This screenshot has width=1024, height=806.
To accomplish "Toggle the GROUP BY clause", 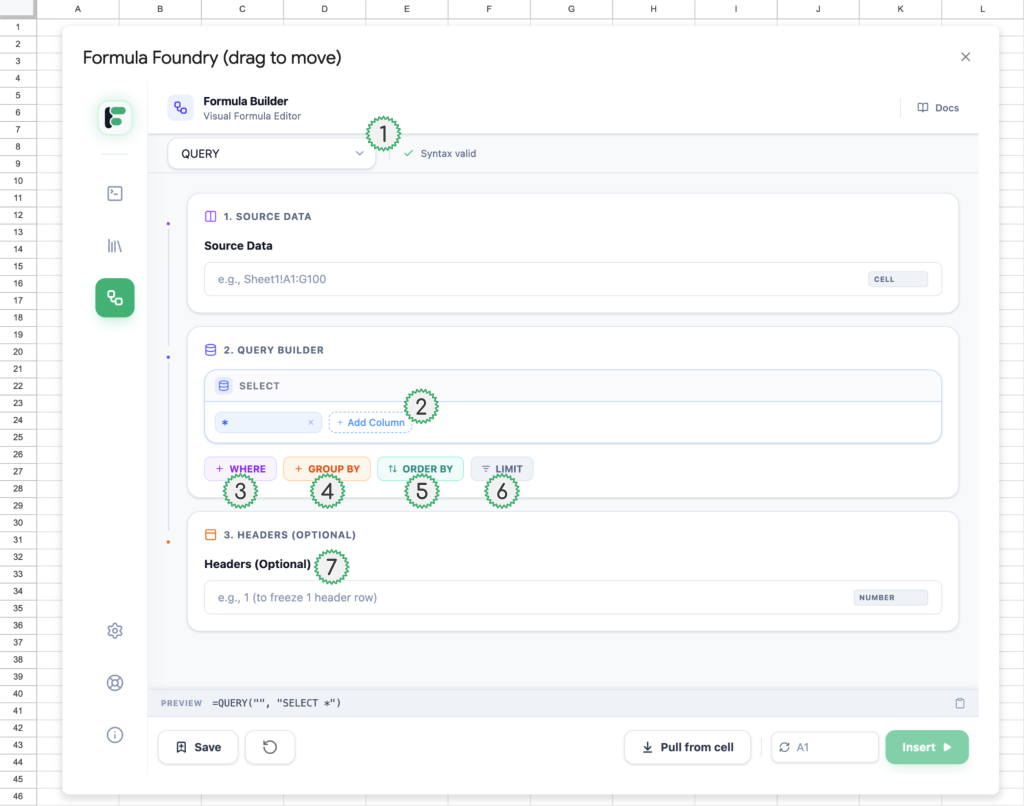I will coord(327,469).
